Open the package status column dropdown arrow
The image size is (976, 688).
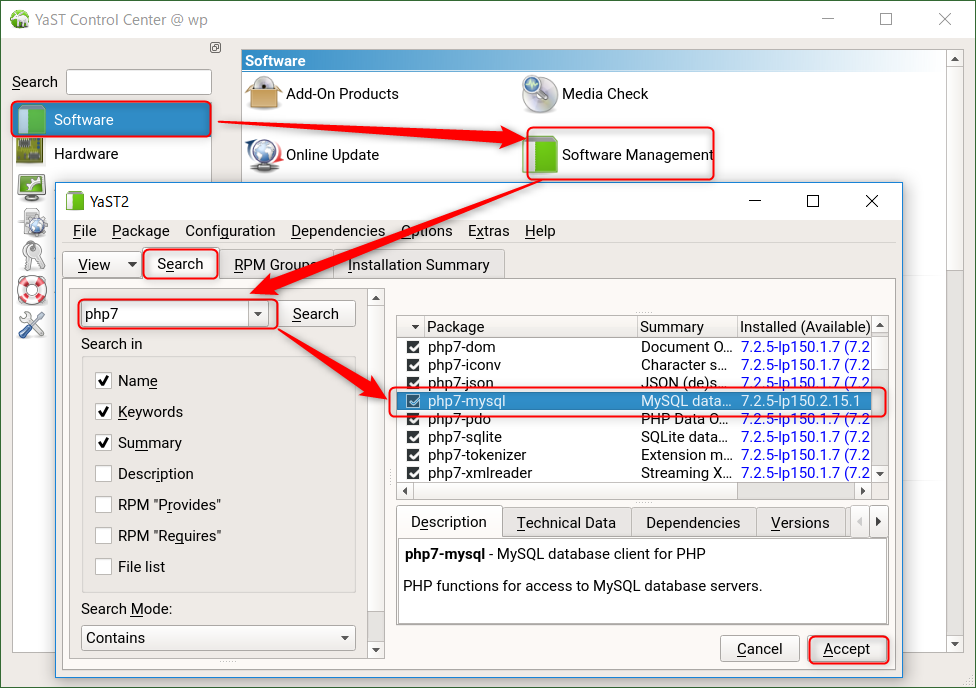(415, 327)
